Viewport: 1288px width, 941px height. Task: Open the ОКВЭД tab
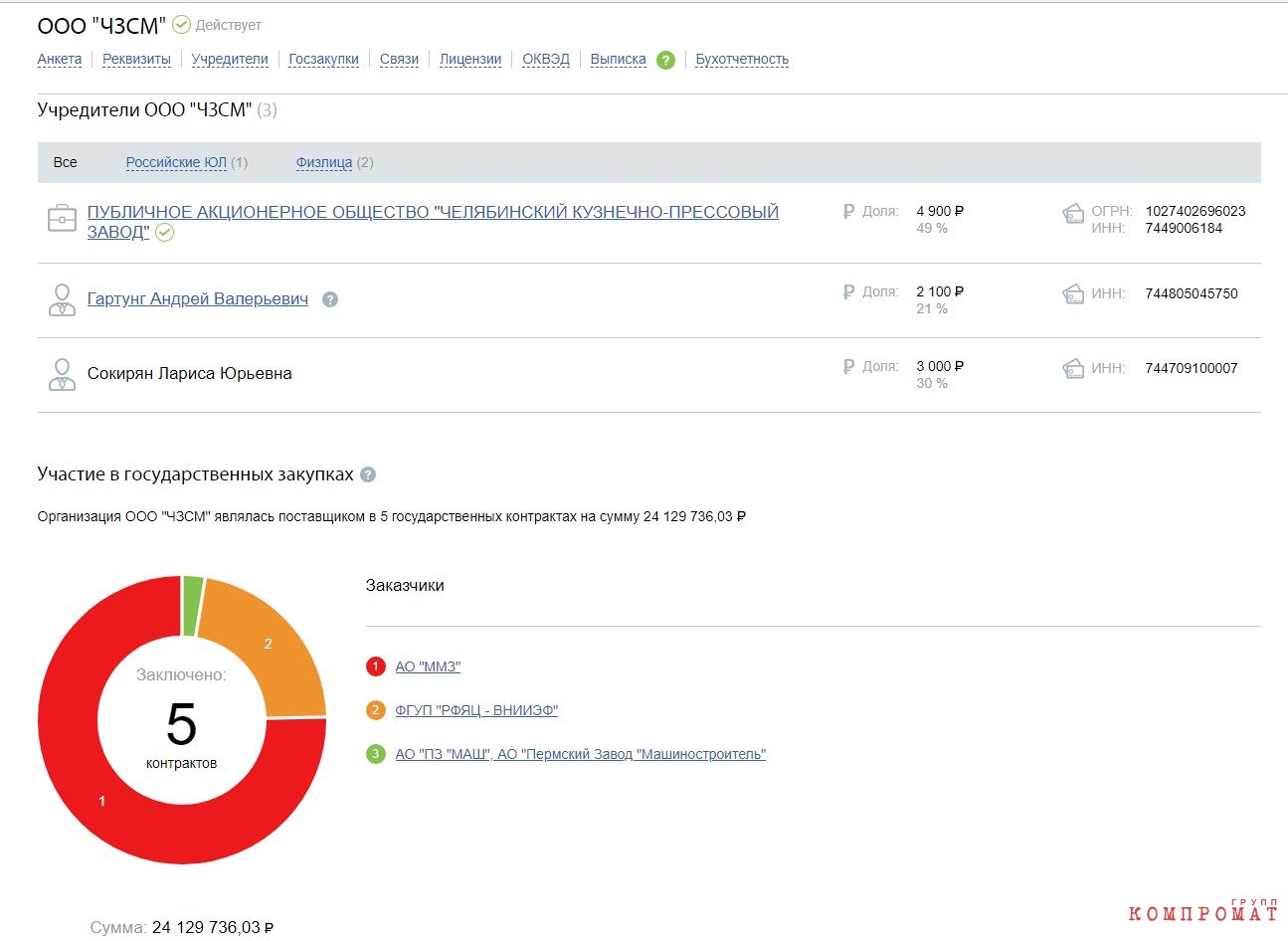(x=546, y=60)
